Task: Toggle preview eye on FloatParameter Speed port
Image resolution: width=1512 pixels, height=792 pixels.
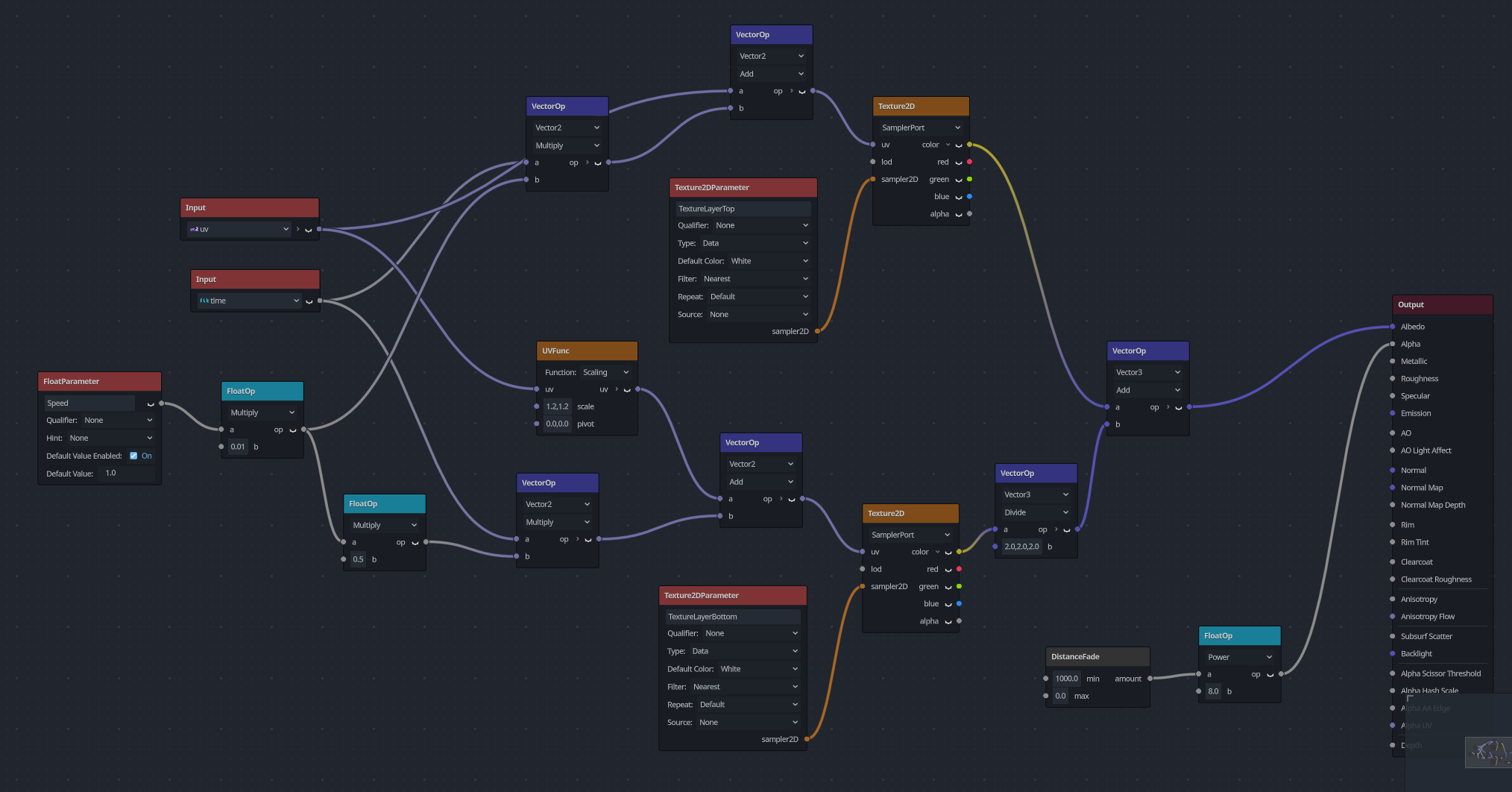Action: click(x=151, y=403)
